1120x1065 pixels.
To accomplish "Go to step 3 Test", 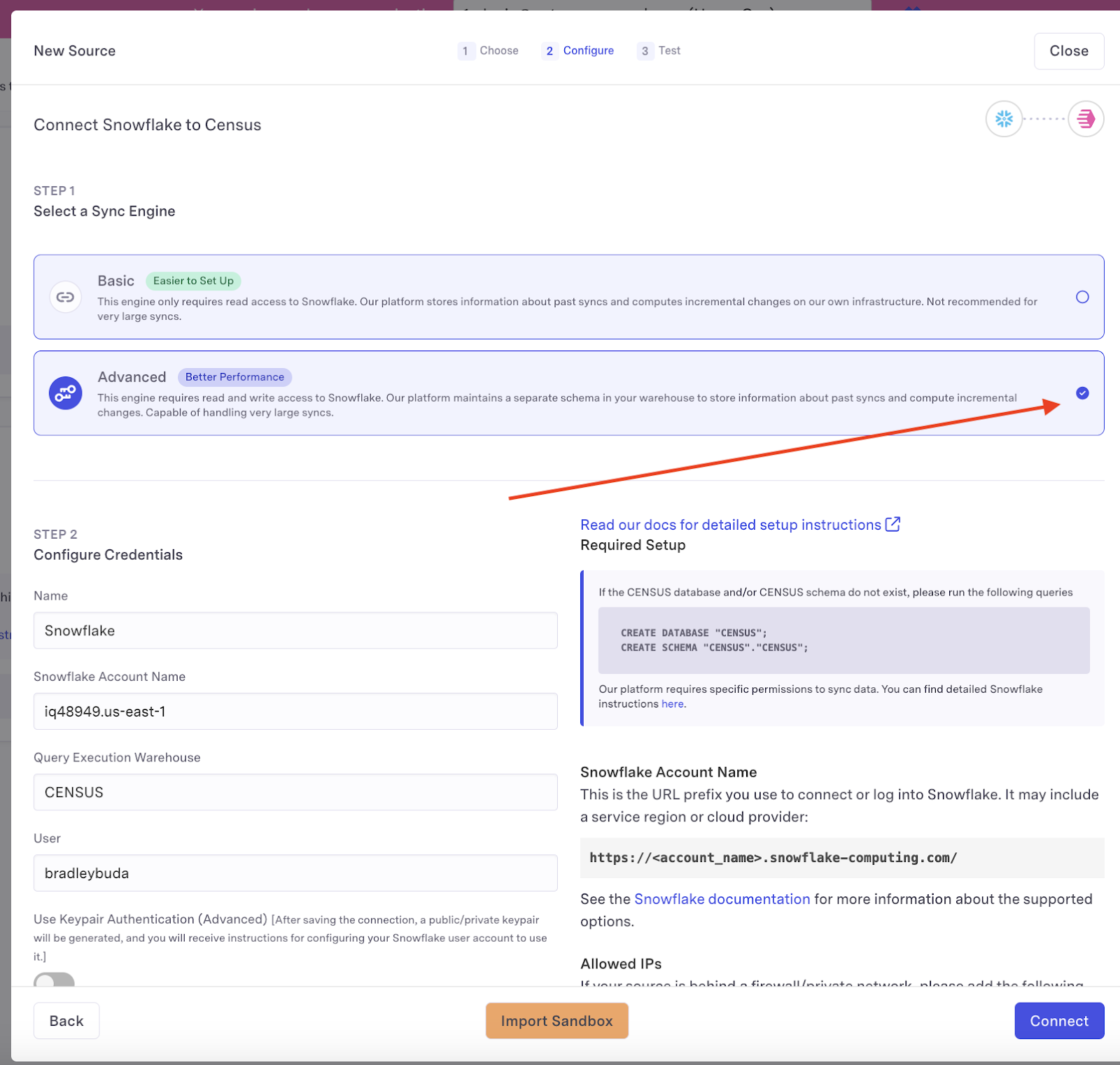I will (x=659, y=50).
